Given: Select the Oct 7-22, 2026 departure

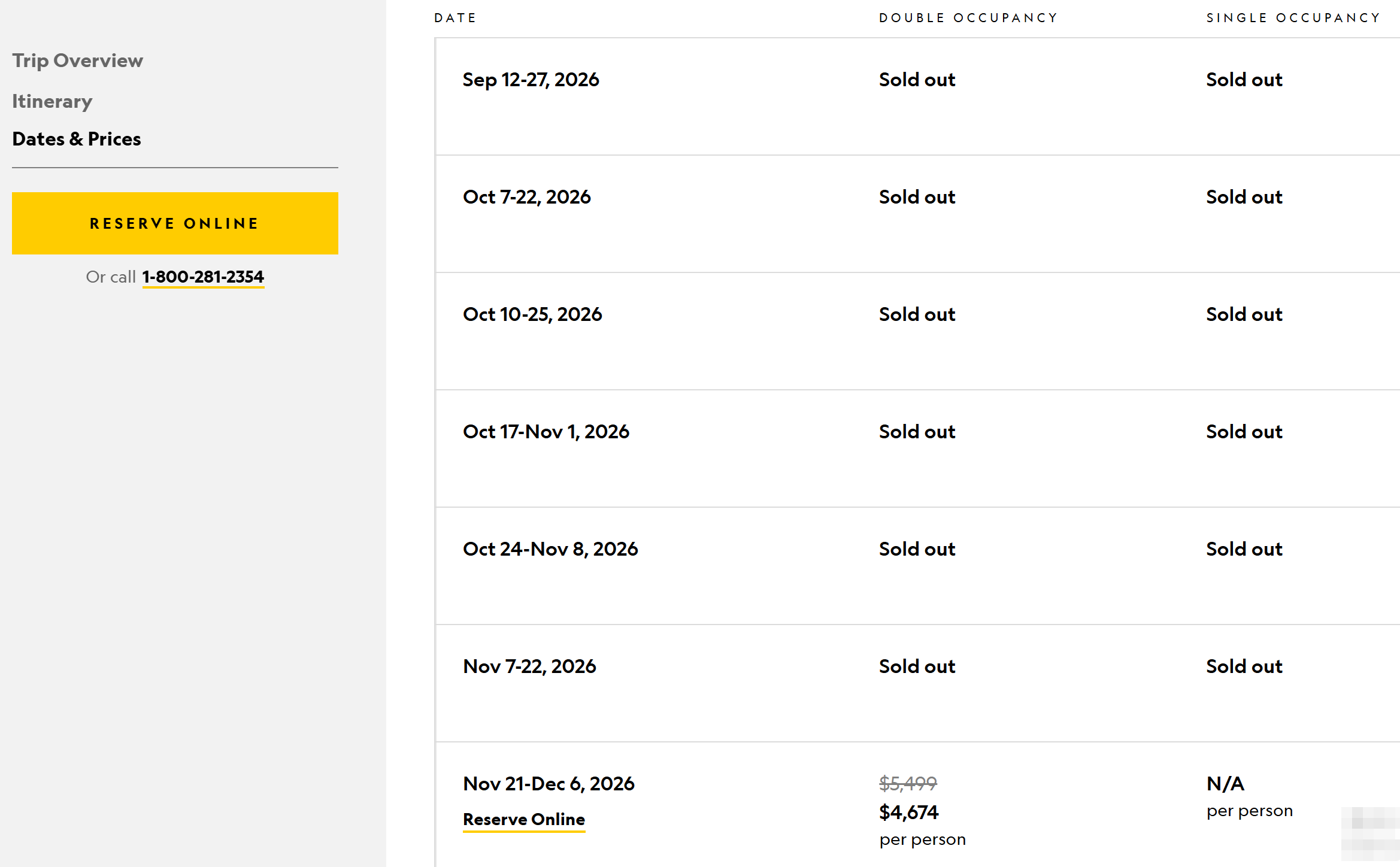Looking at the screenshot, I should 917,214.
